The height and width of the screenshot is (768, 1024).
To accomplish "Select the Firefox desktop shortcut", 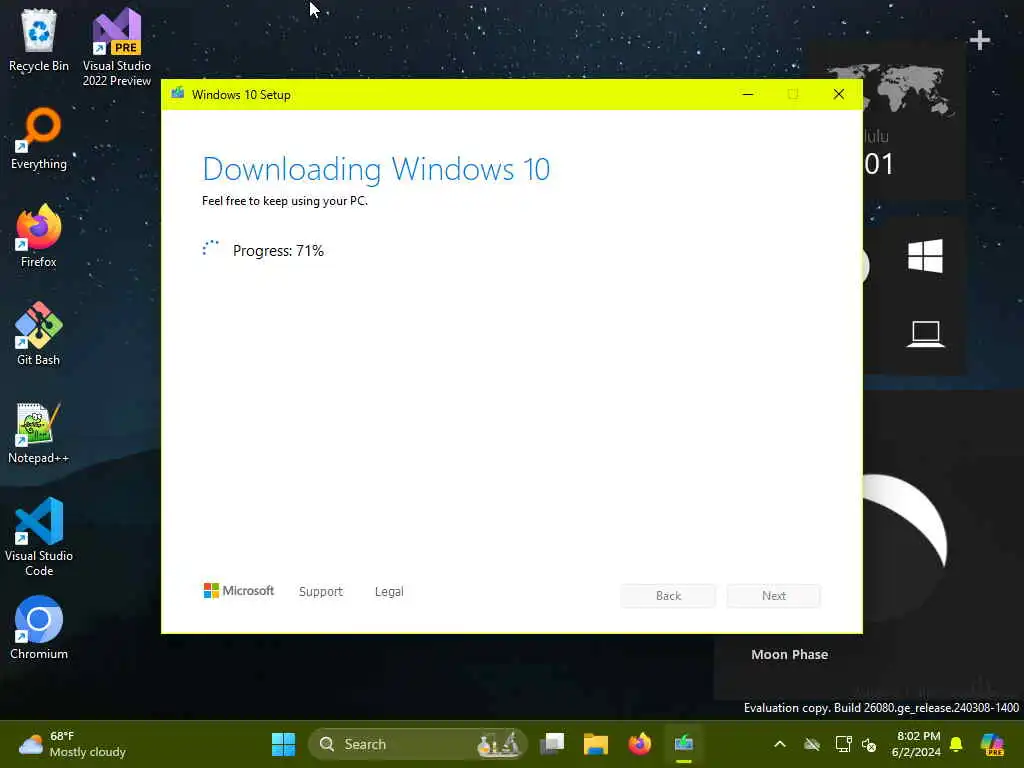I will pyautogui.click(x=39, y=236).
